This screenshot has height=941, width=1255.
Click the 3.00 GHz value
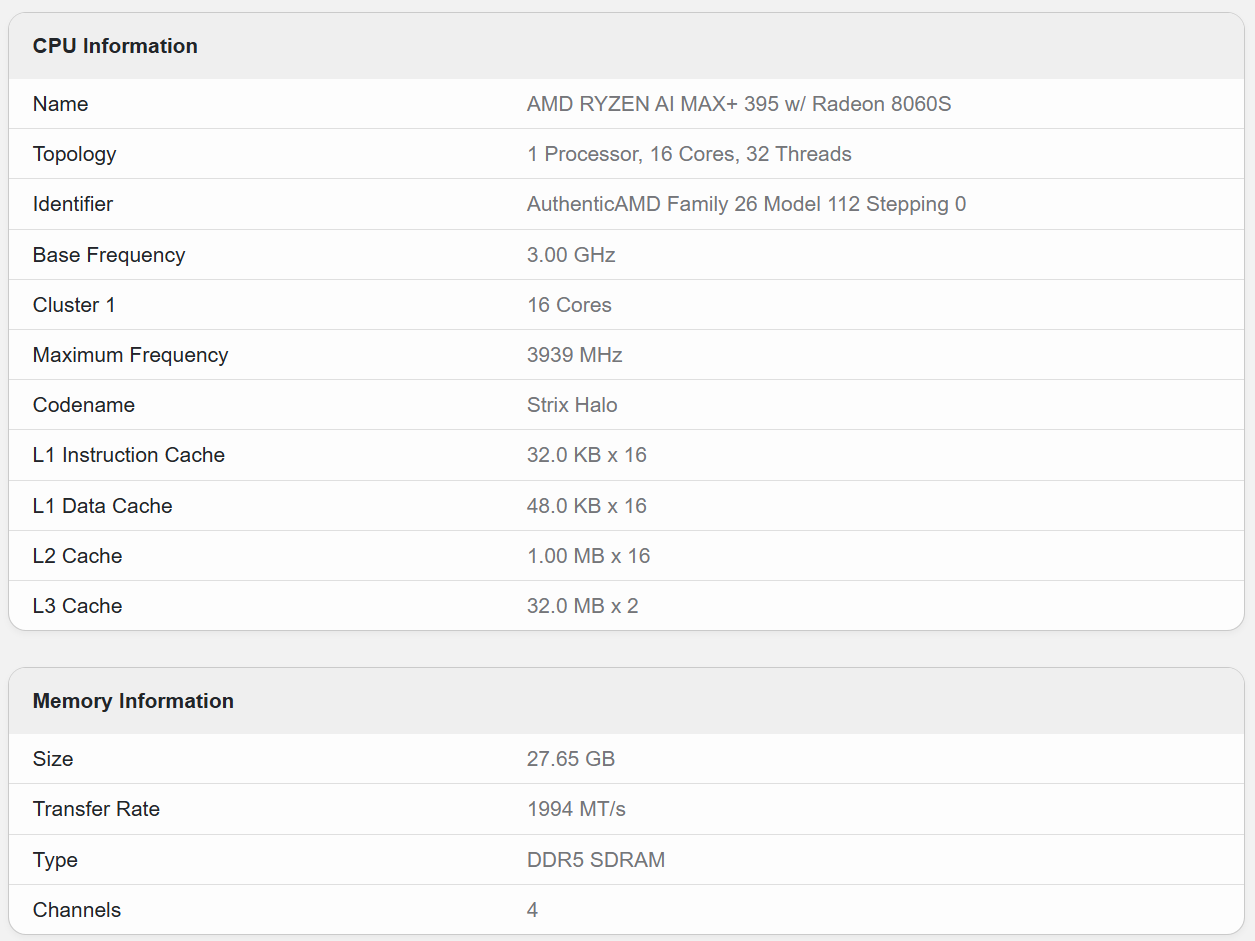coord(570,255)
